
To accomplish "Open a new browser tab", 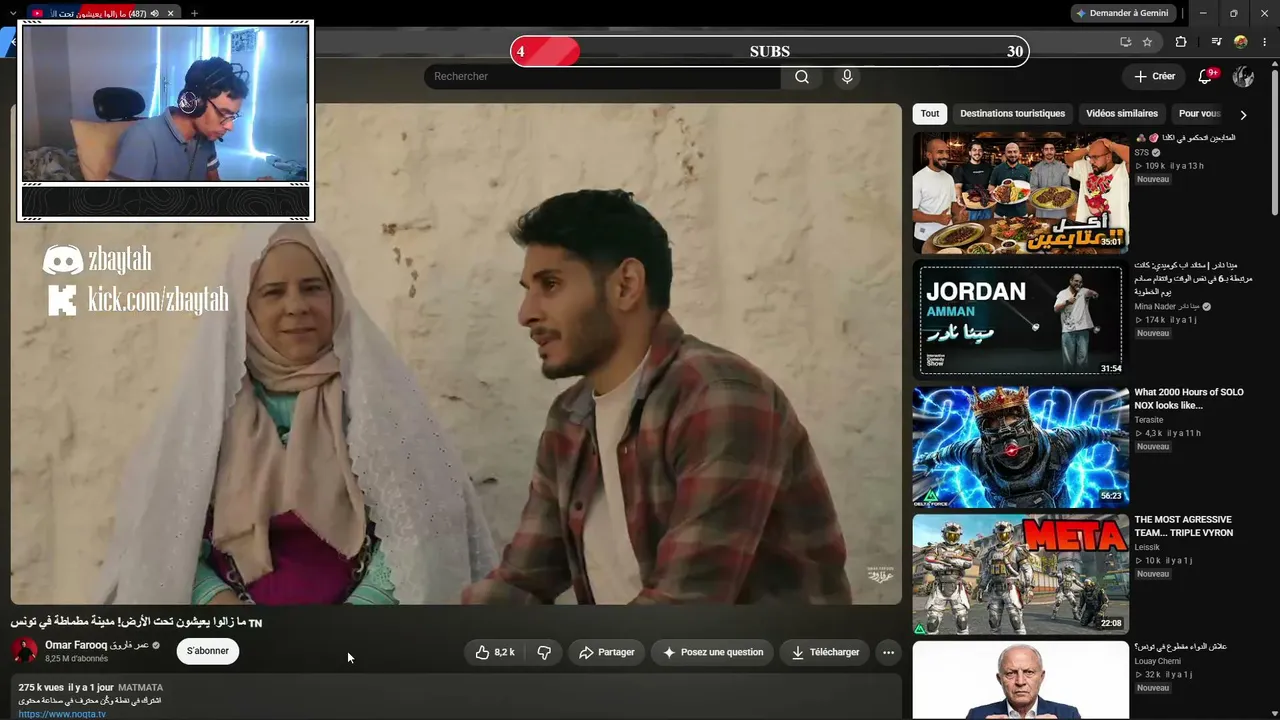I will click(x=194, y=13).
